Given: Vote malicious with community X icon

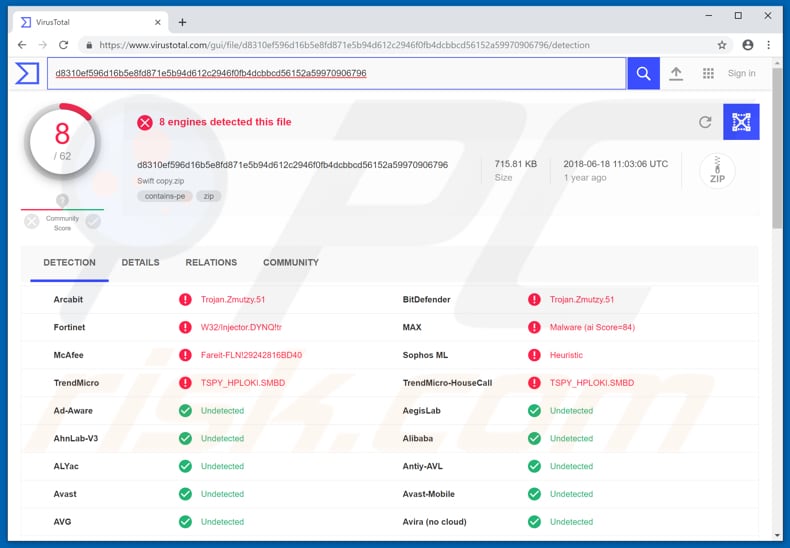Looking at the screenshot, I should [31, 221].
